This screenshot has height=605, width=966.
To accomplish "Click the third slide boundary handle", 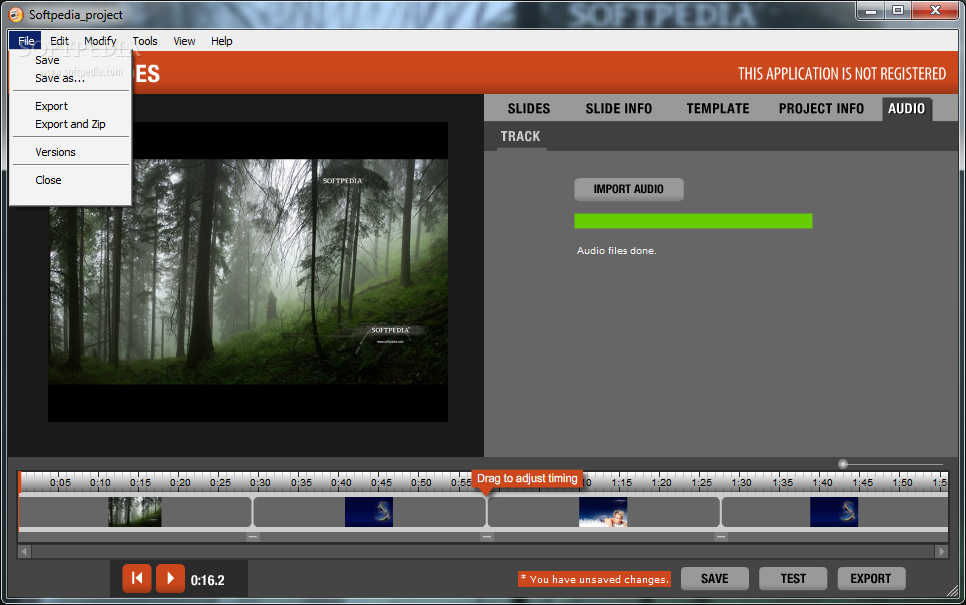I will click(721, 537).
